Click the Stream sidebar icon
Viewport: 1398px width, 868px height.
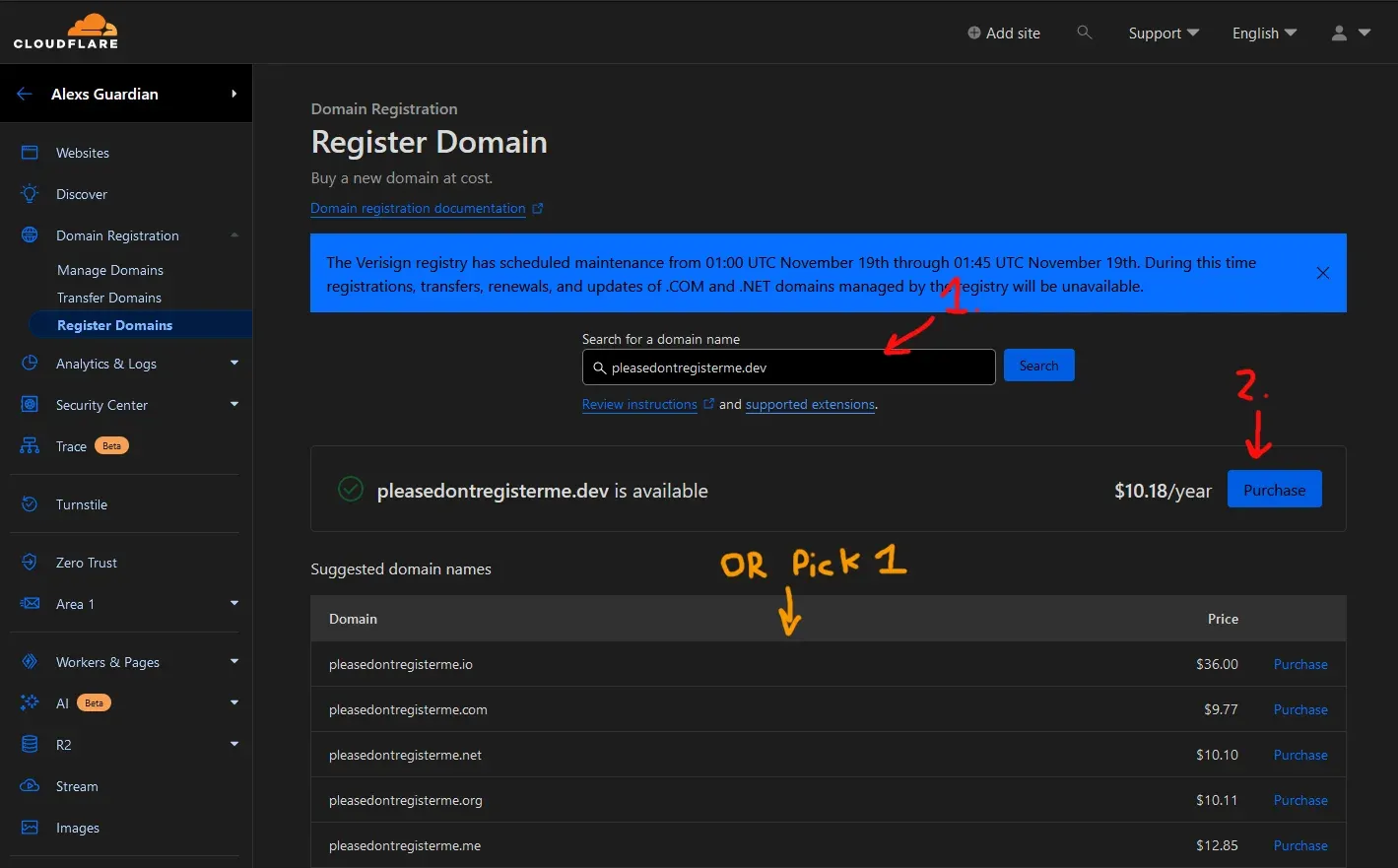[30, 786]
